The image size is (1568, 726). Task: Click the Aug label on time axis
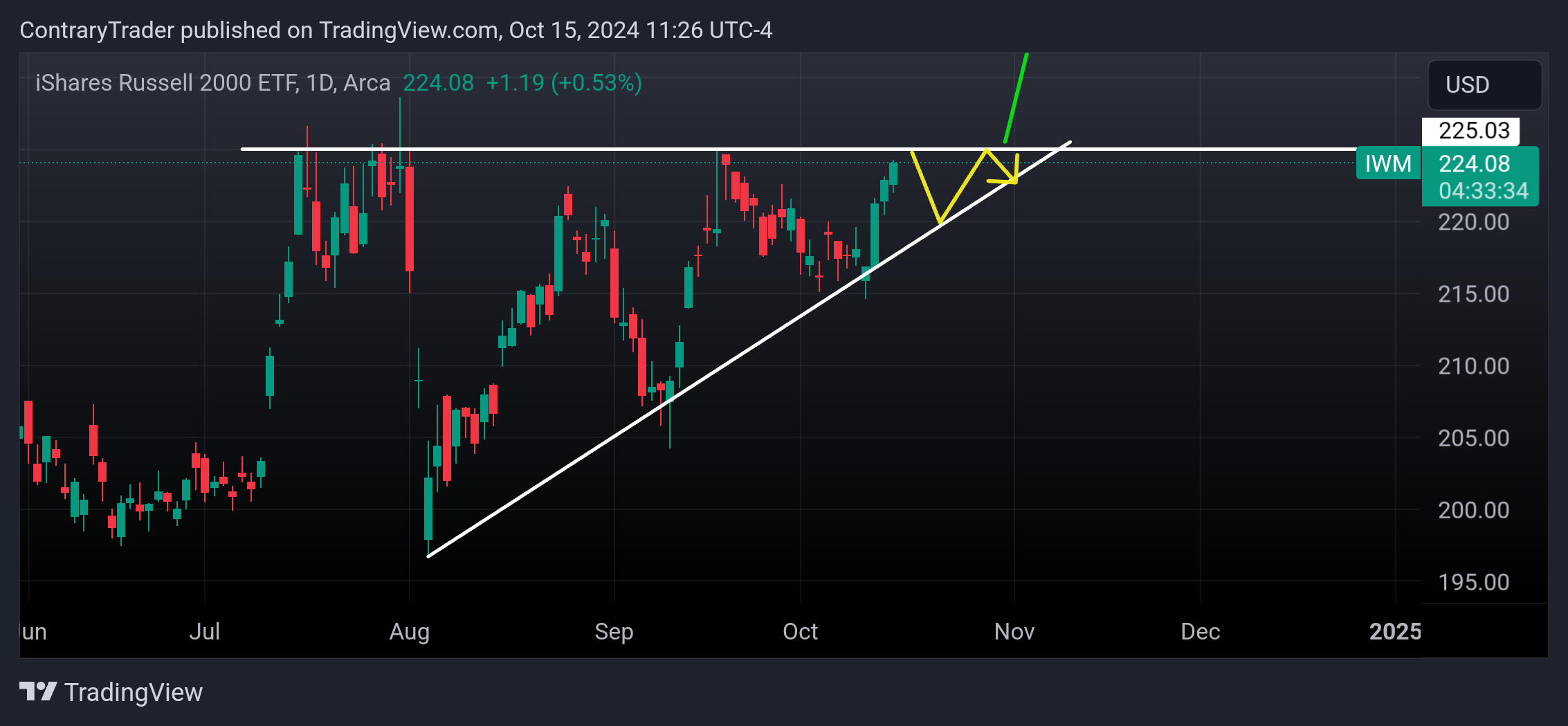(x=410, y=632)
